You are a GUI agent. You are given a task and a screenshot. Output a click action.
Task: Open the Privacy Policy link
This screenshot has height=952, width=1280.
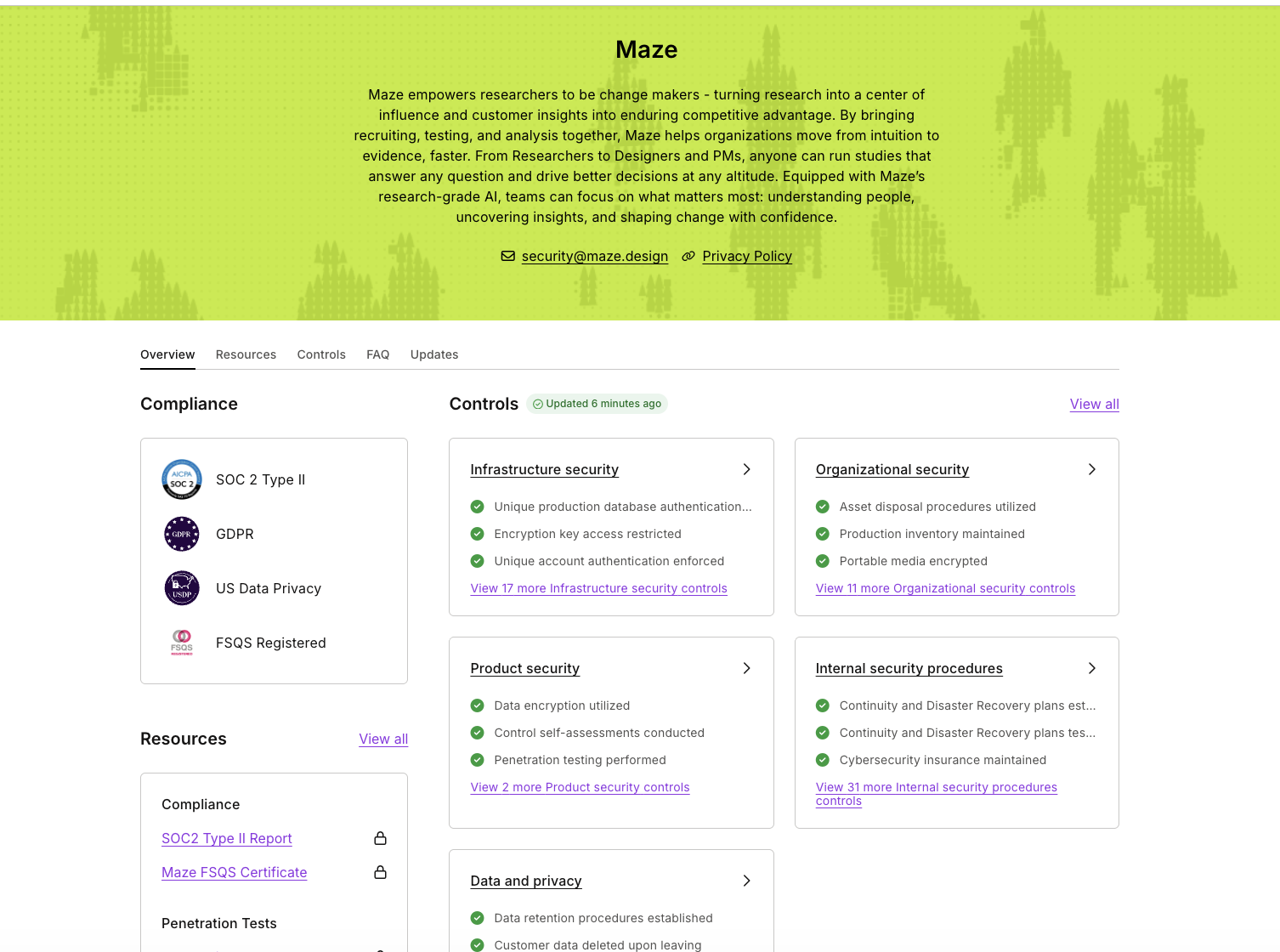[x=747, y=256]
